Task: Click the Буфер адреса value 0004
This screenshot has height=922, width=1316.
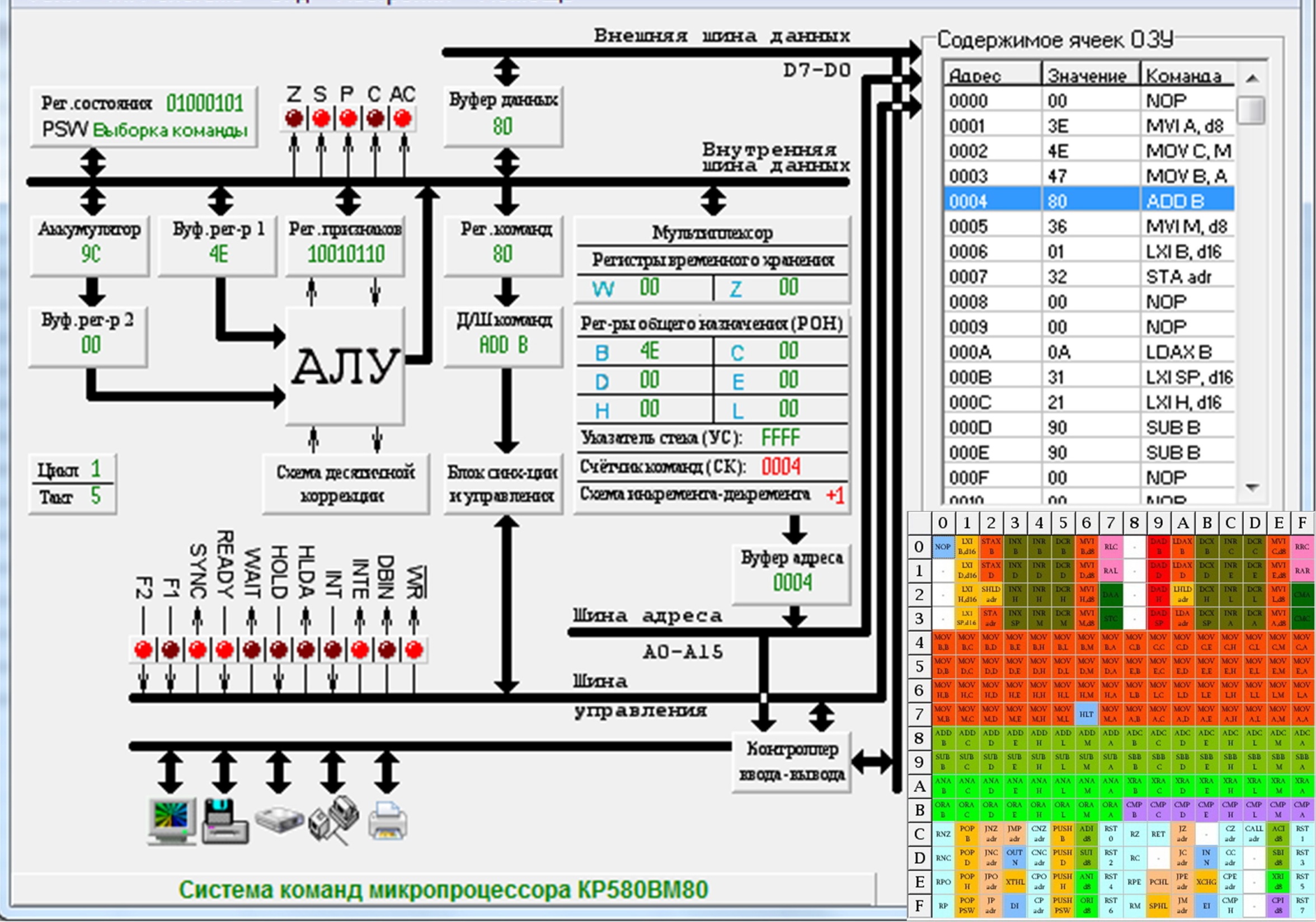Action: 792,583
